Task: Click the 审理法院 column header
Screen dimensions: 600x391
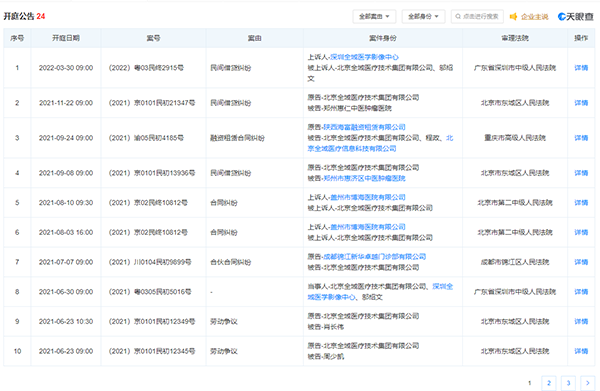Action: (515, 38)
